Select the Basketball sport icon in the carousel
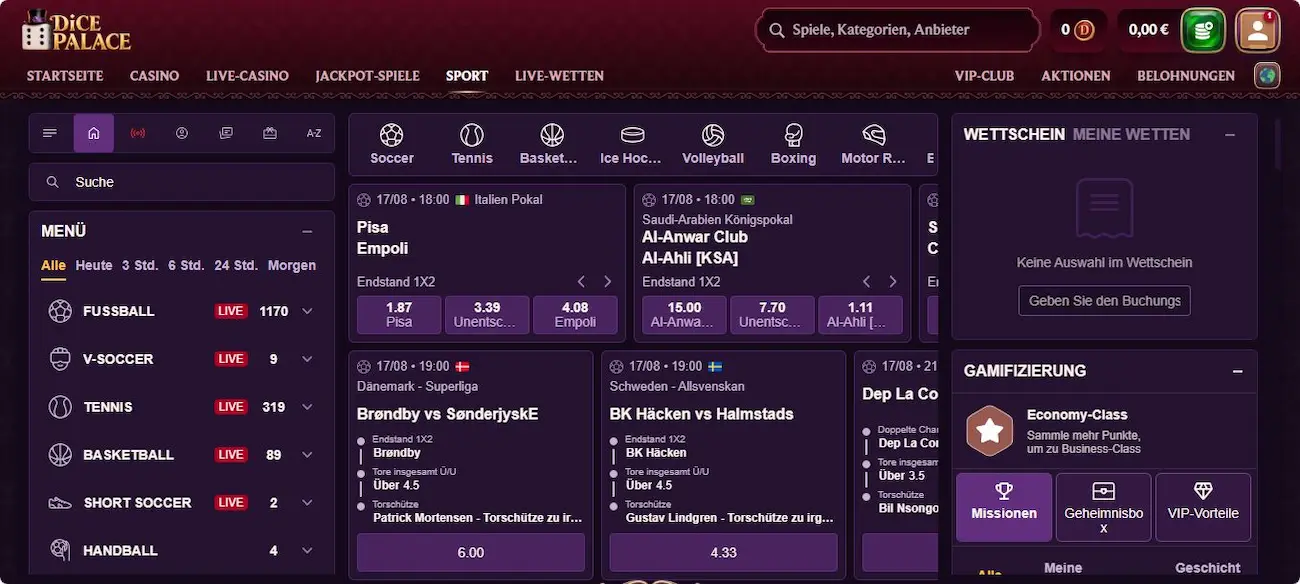The image size is (1300, 584). [549, 144]
